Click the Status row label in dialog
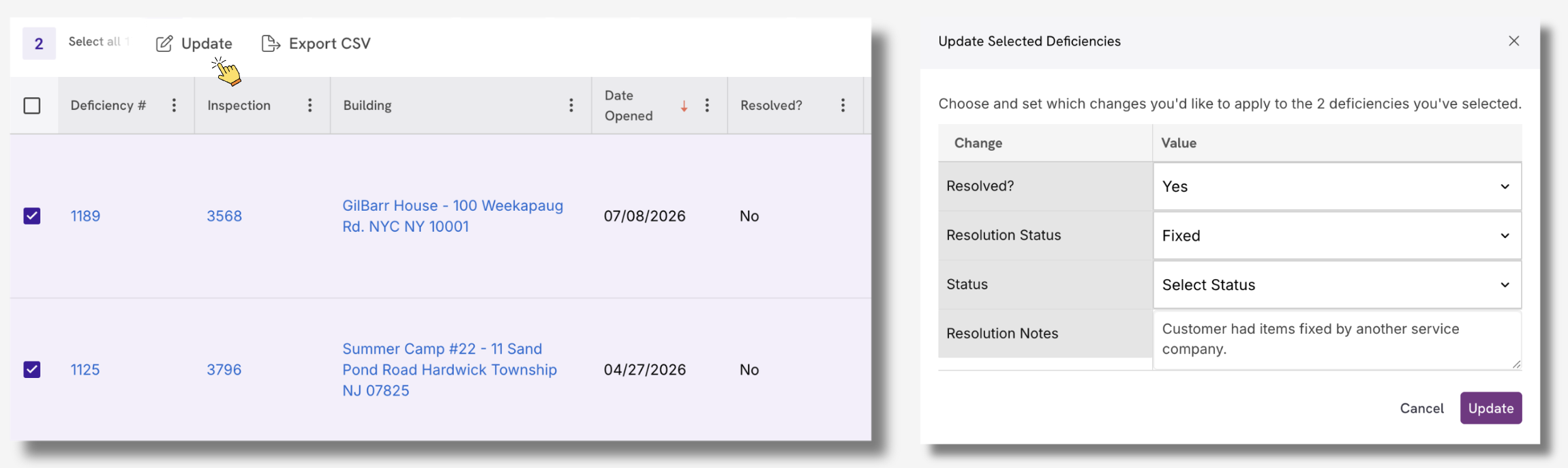Image resolution: width=1568 pixels, height=468 pixels. click(967, 284)
